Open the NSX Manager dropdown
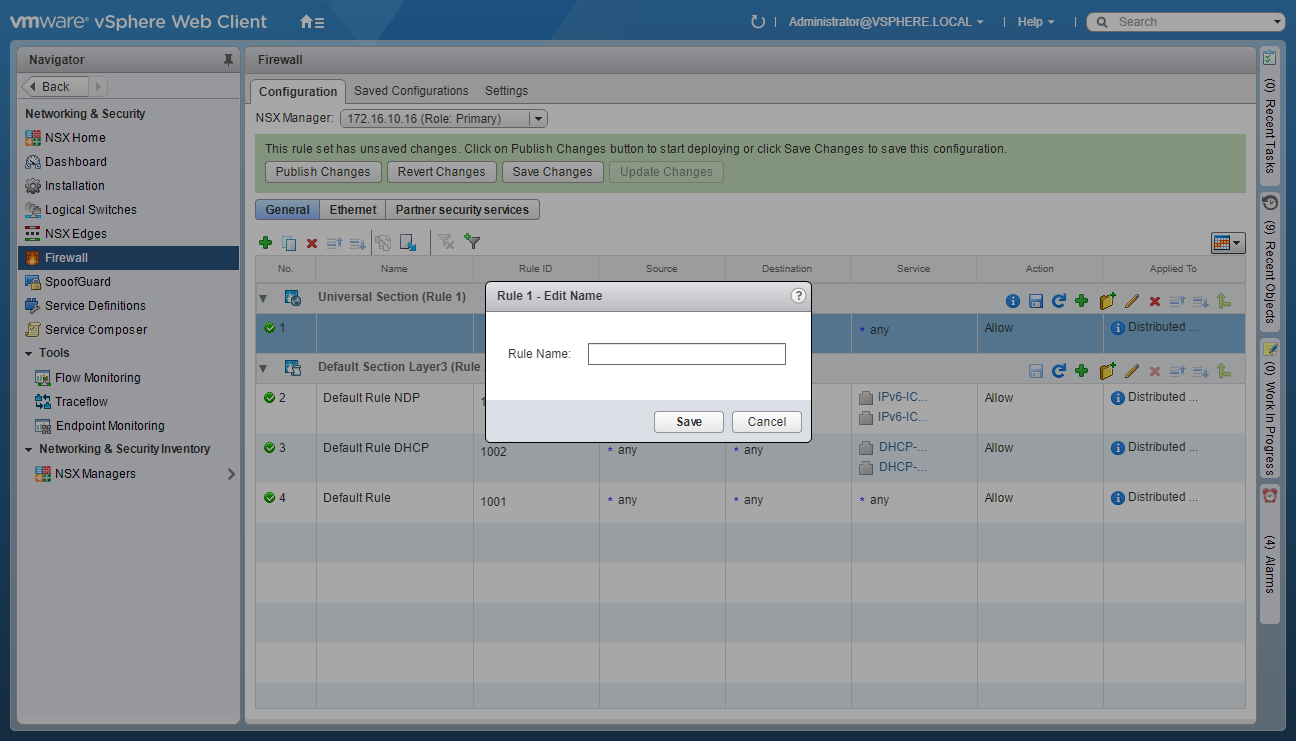This screenshot has width=1296, height=741. 538,119
